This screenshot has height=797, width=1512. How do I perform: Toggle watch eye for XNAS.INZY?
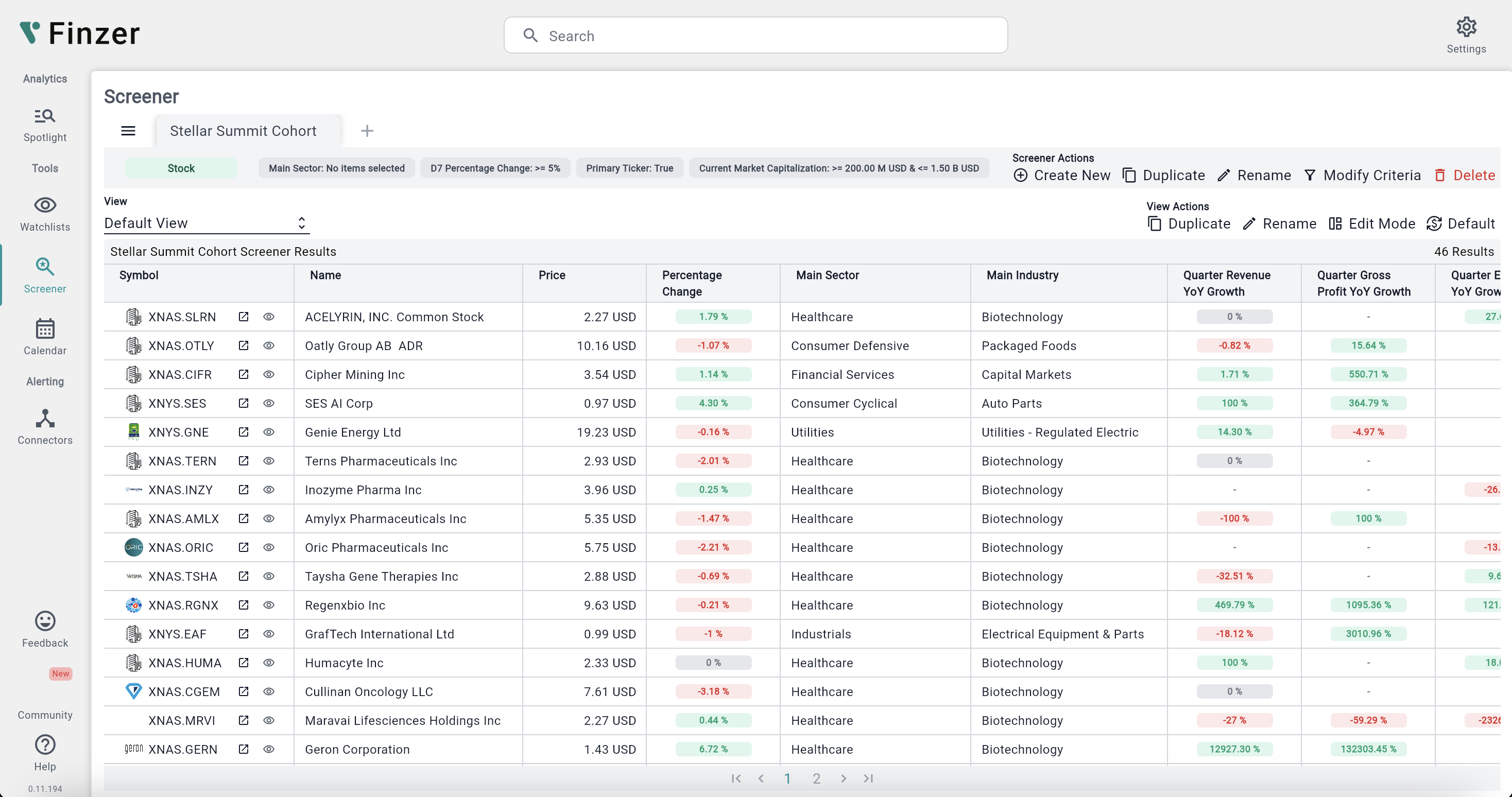click(269, 490)
